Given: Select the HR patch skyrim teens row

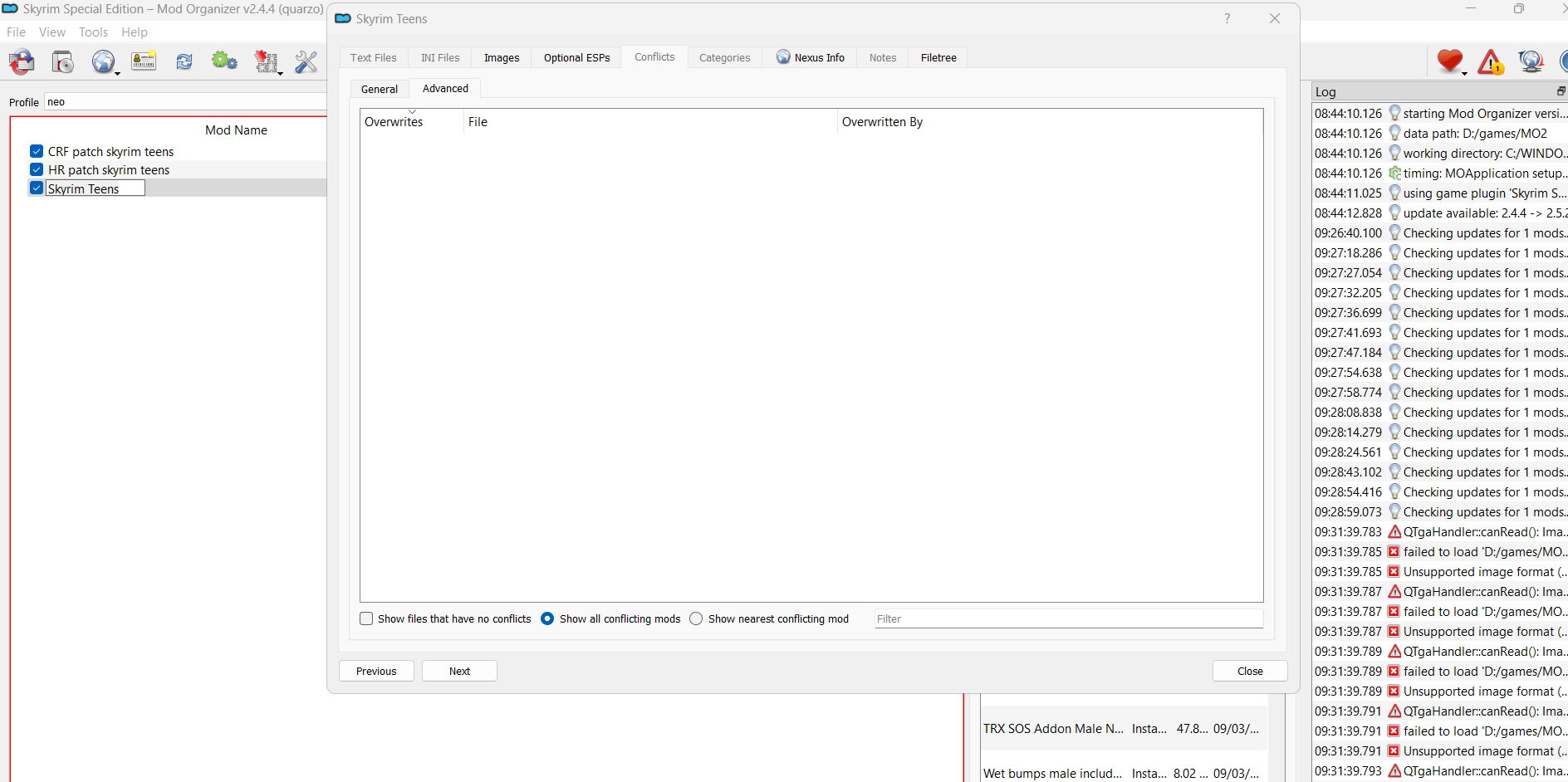Looking at the screenshot, I should [178, 169].
